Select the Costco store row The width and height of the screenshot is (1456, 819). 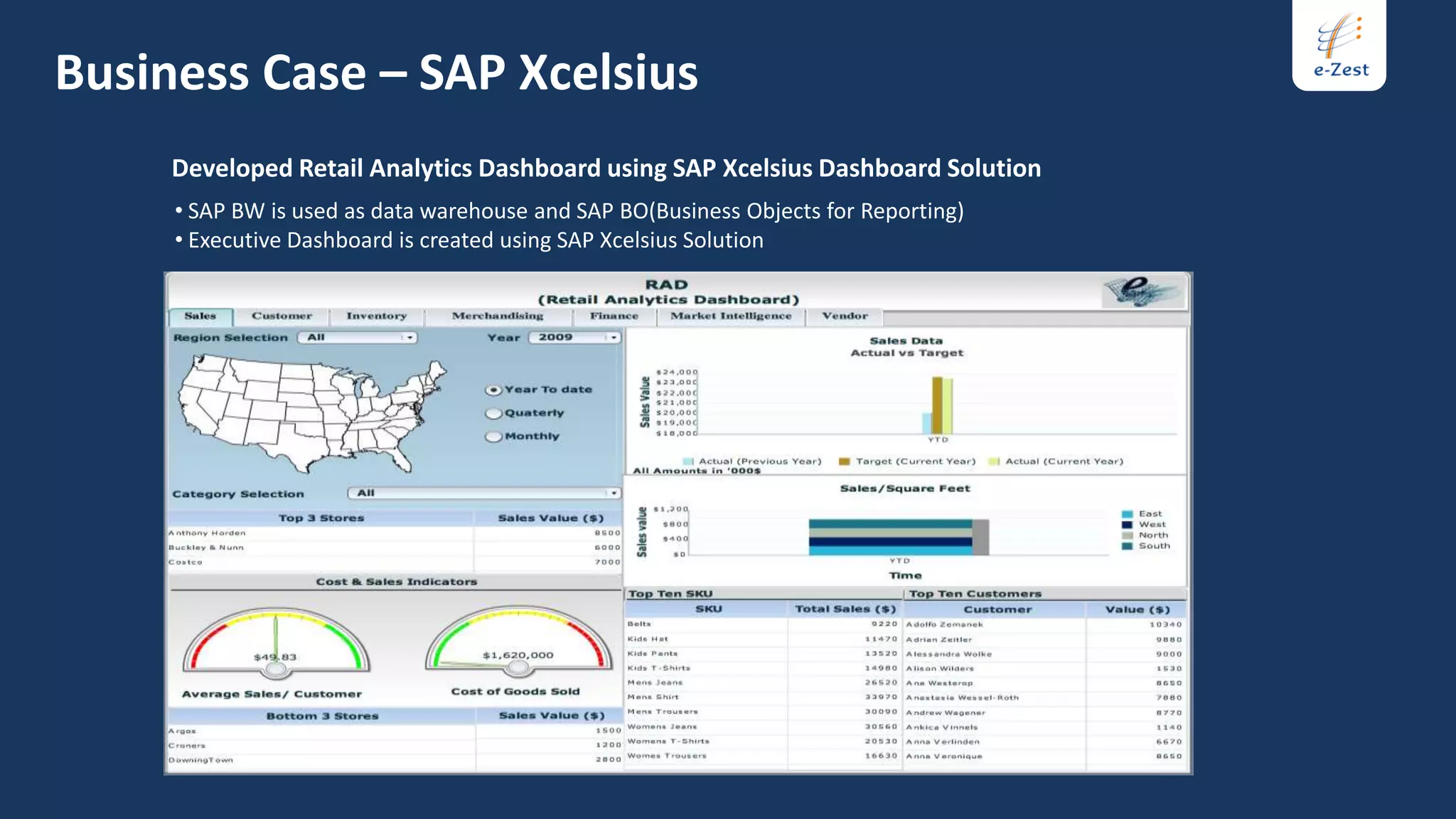[395, 562]
